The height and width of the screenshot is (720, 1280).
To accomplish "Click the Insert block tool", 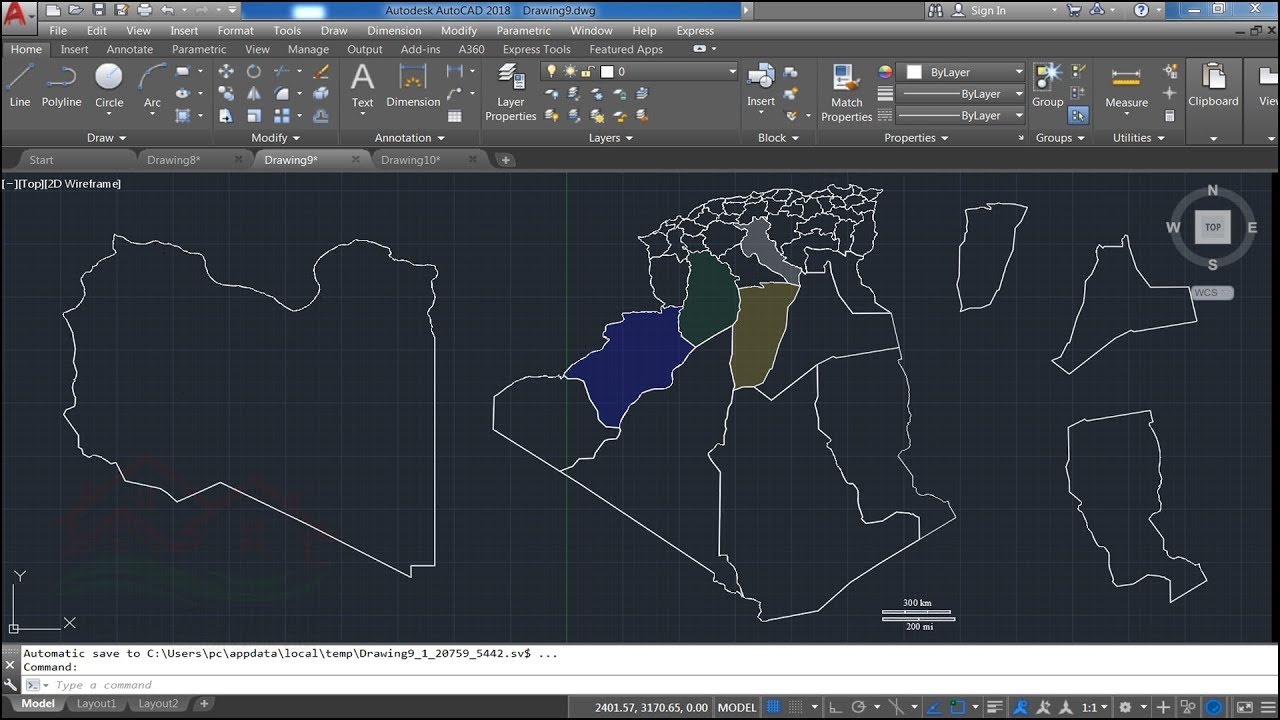I will 761,86.
